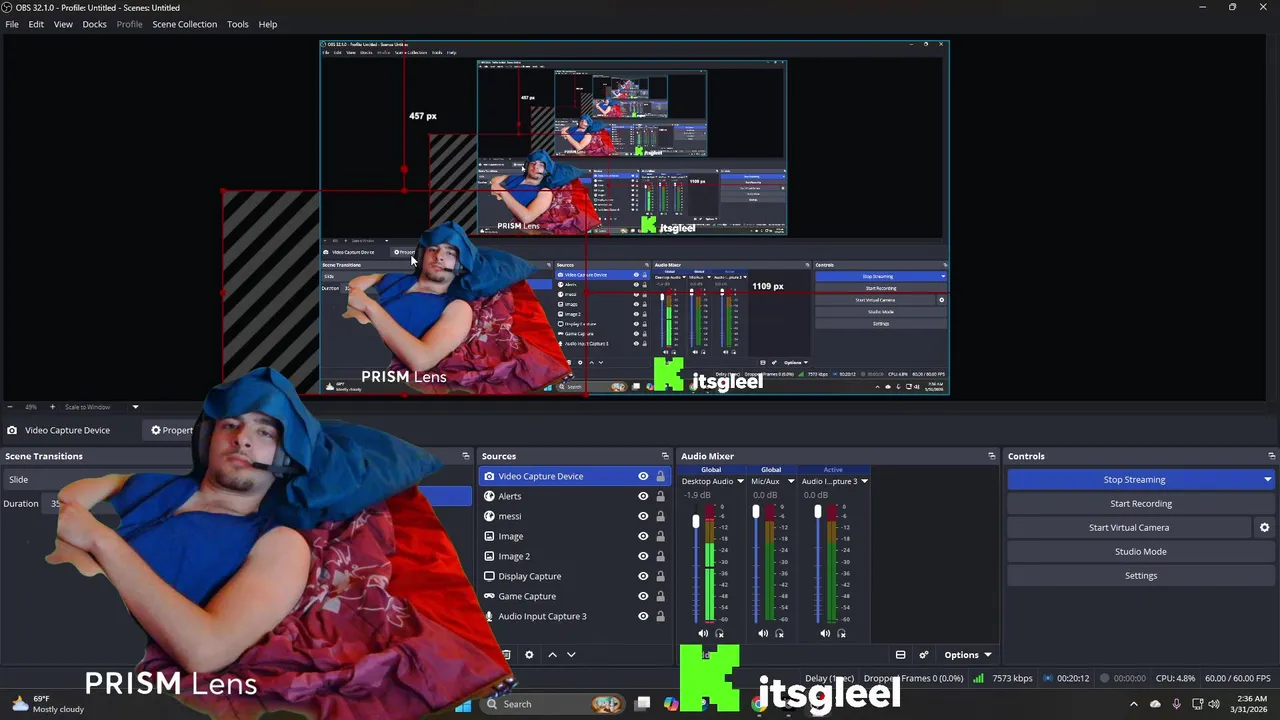Toggle monitoring headphone icon for Mic/Aux
Screen dimensions: 1280x720
(779, 633)
